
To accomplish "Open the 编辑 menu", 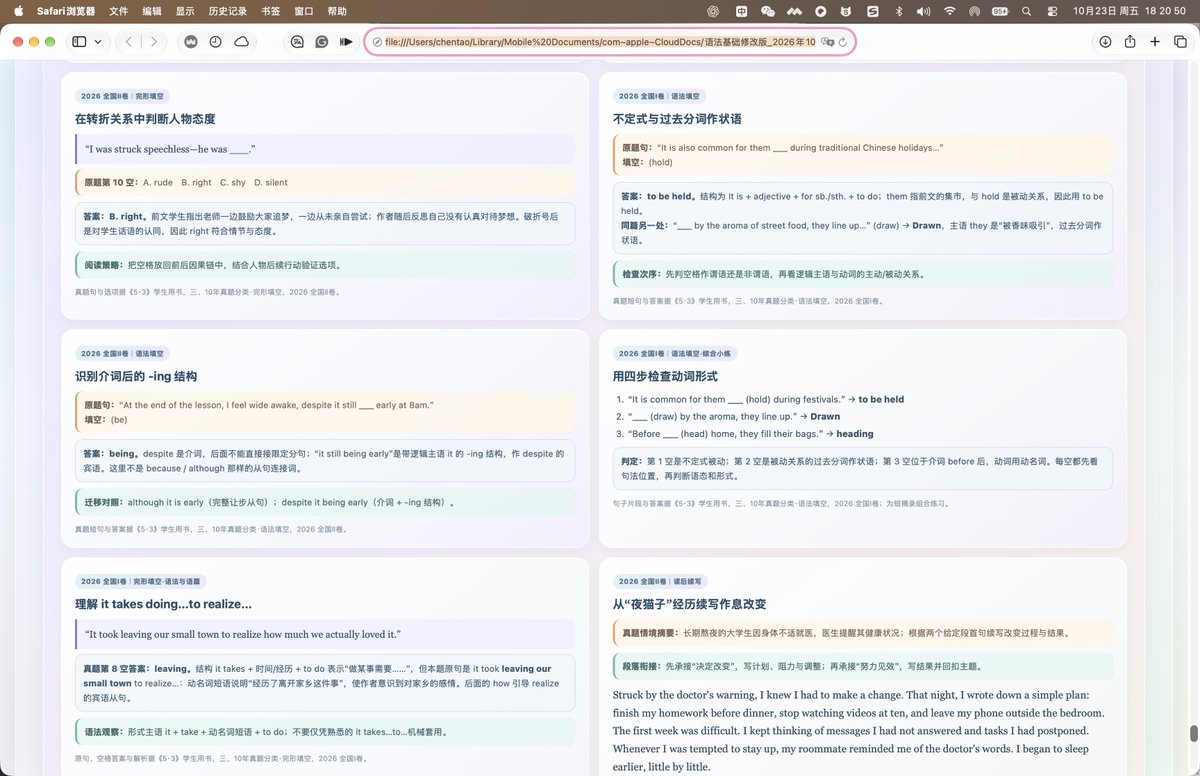I will (152, 11).
